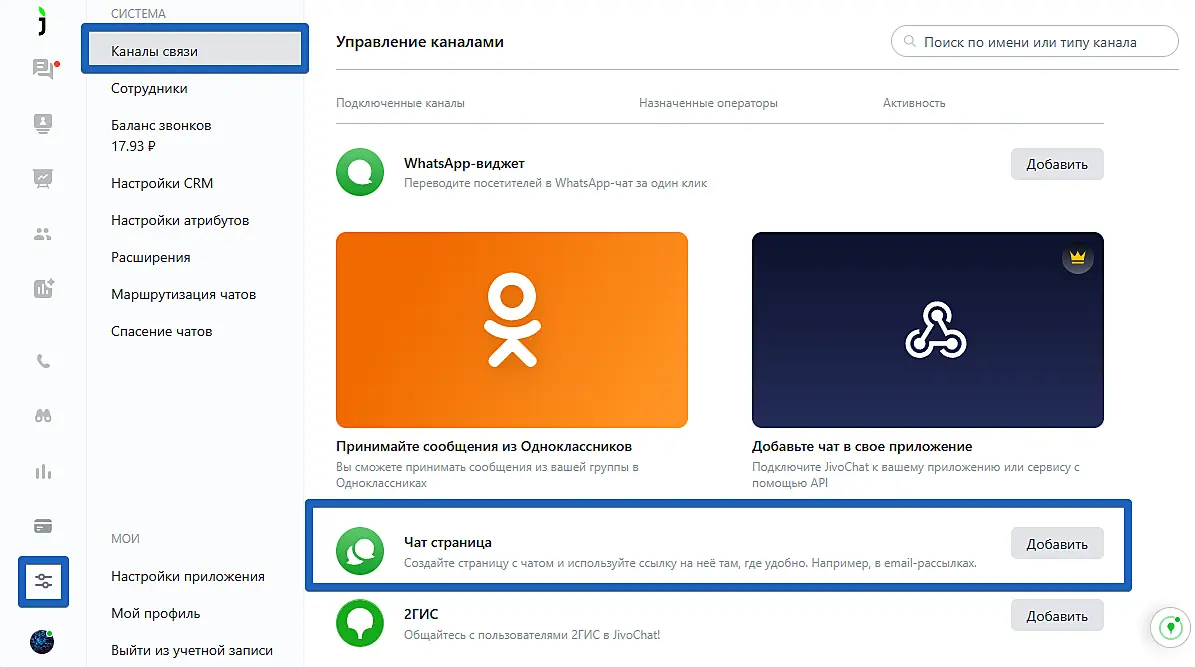Image resolution: width=1195 pixels, height=667 pixels.
Task: Open the presentation chart icon in sidebar
Action: click(x=43, y=178)
